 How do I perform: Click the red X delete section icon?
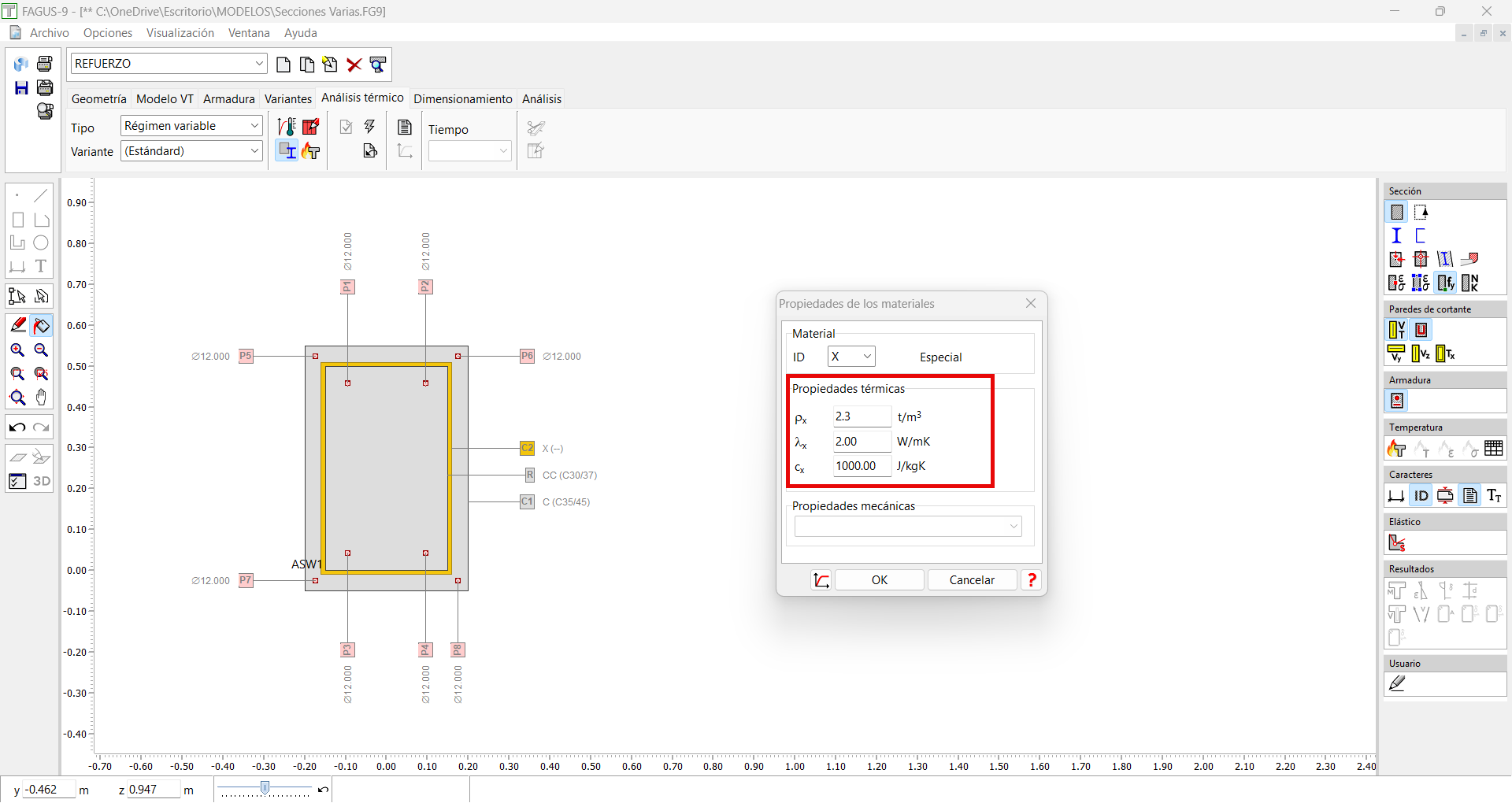pos(354,65)
